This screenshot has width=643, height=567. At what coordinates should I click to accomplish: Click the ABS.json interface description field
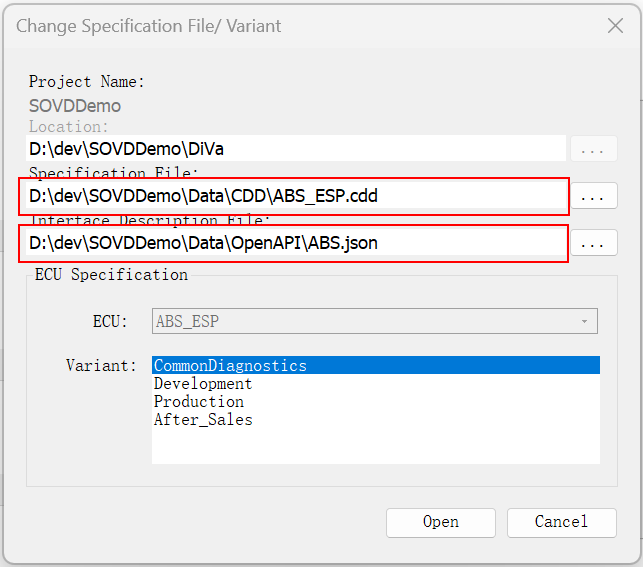294,243
